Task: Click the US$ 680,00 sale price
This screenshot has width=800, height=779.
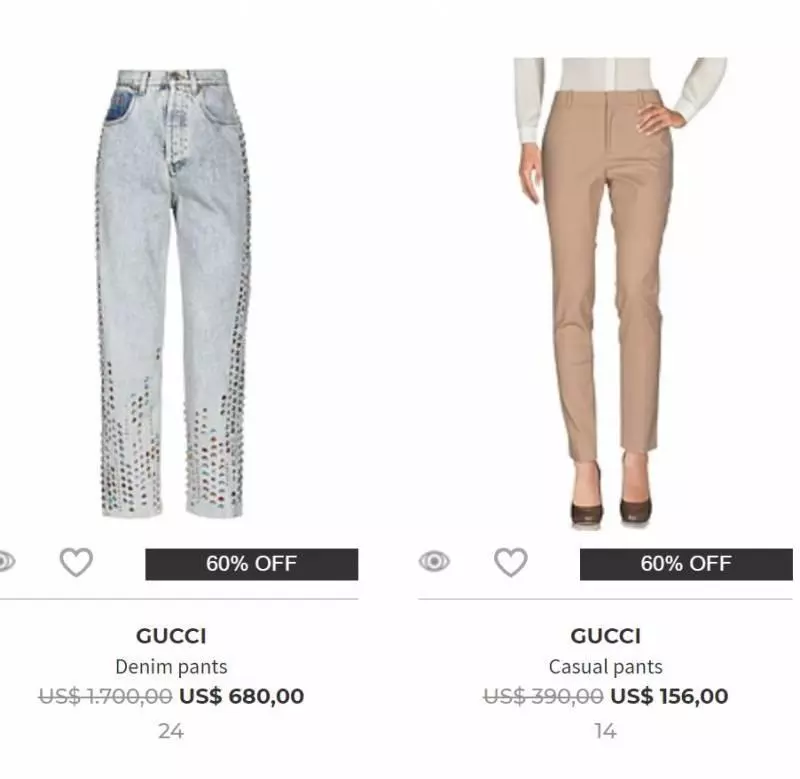Action: [242, 696]
